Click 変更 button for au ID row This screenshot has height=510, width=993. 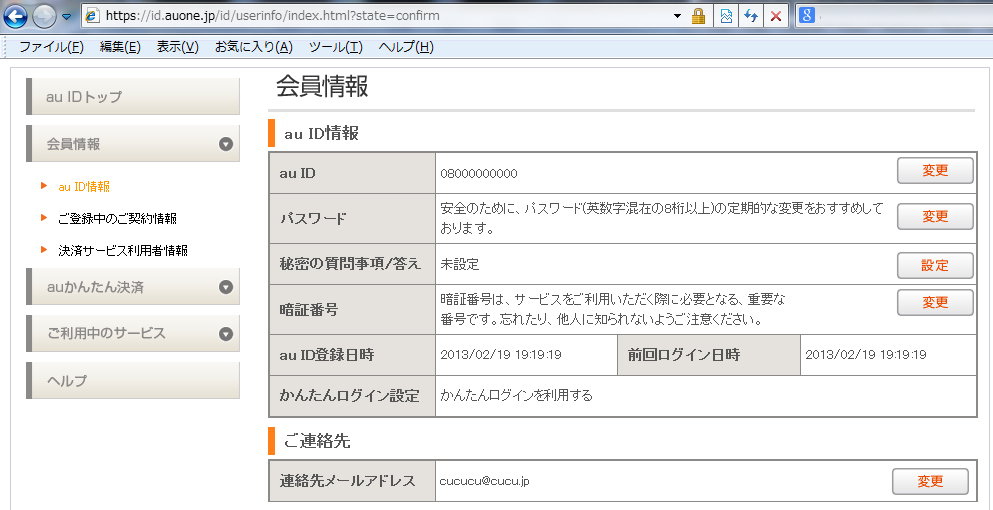935,170
